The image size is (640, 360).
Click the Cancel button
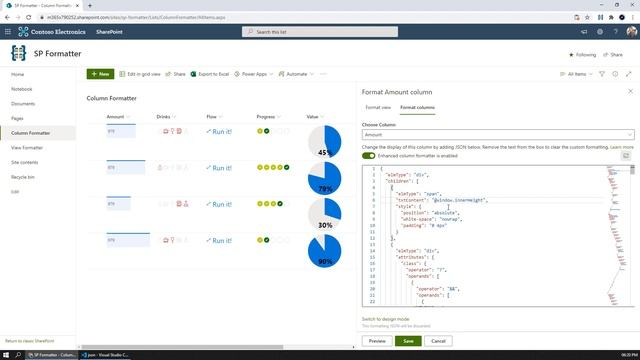(x=438, y=341)
